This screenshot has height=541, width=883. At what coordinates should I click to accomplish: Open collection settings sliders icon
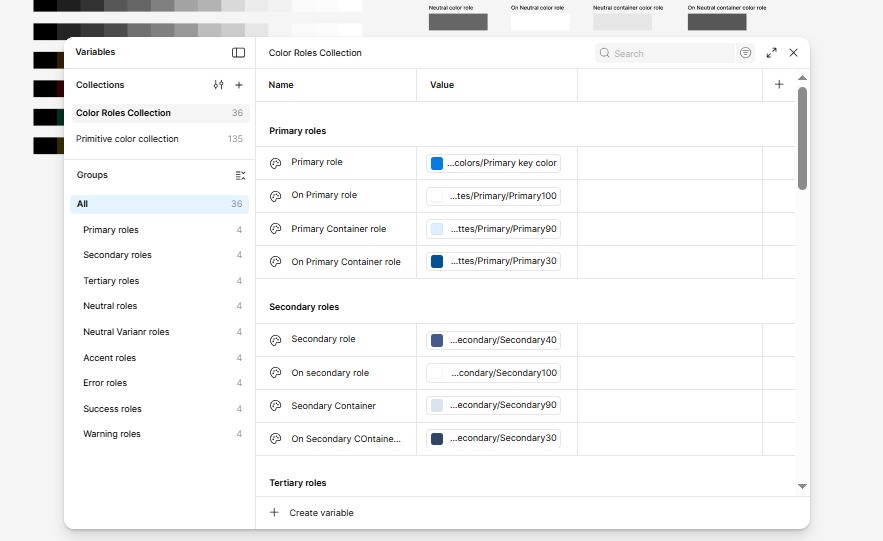(x=218, y=85)
